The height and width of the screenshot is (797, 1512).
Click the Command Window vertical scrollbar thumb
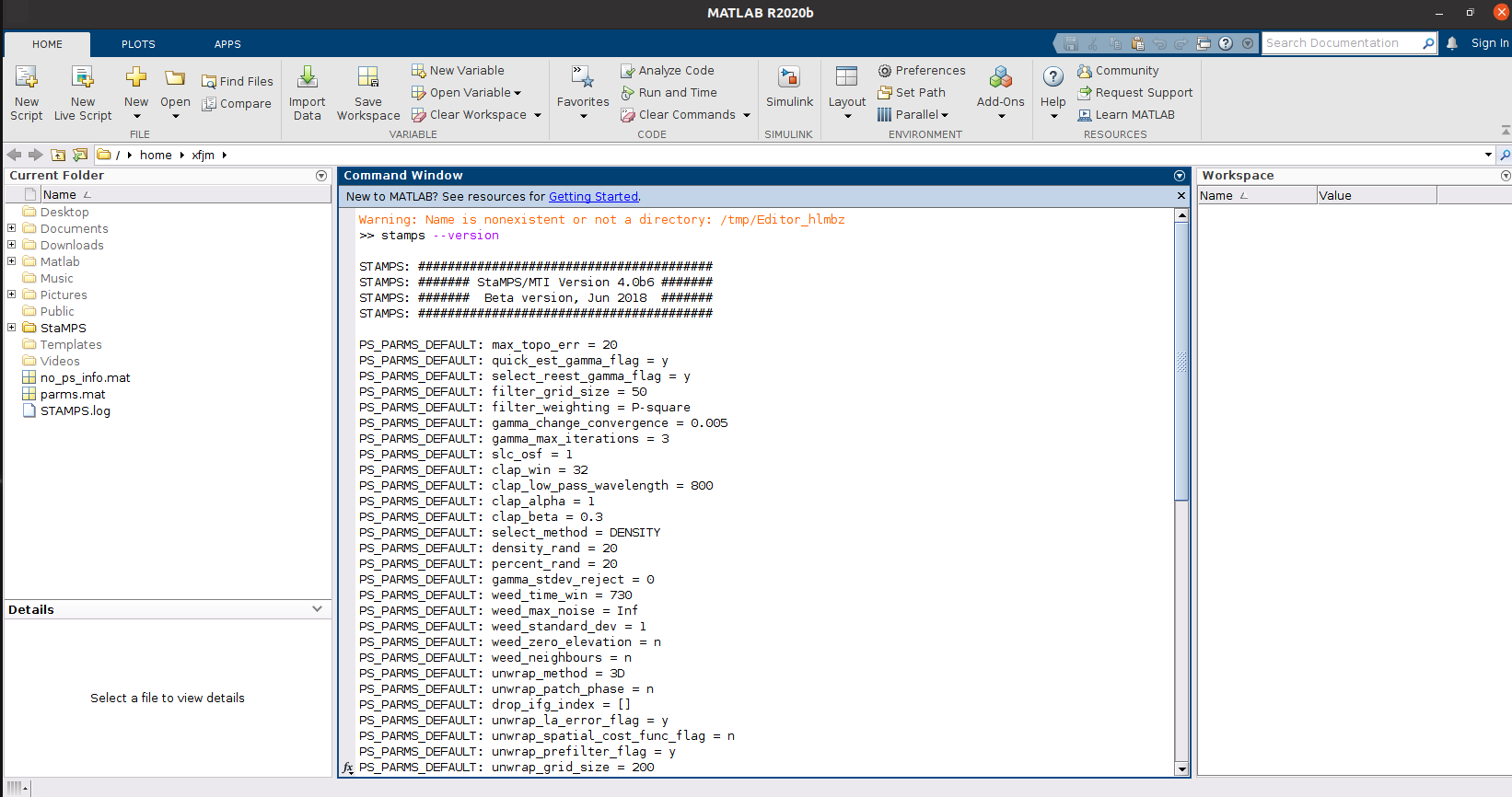[x=1181, y=362]
